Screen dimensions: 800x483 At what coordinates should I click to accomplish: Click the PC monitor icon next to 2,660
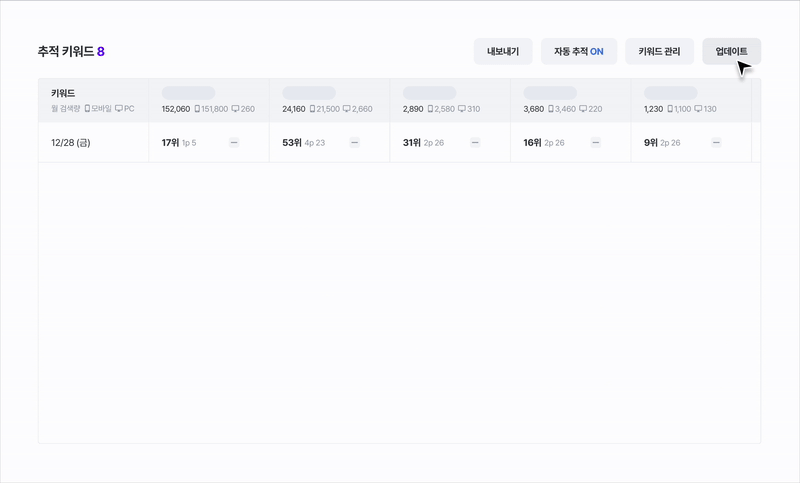346,109
